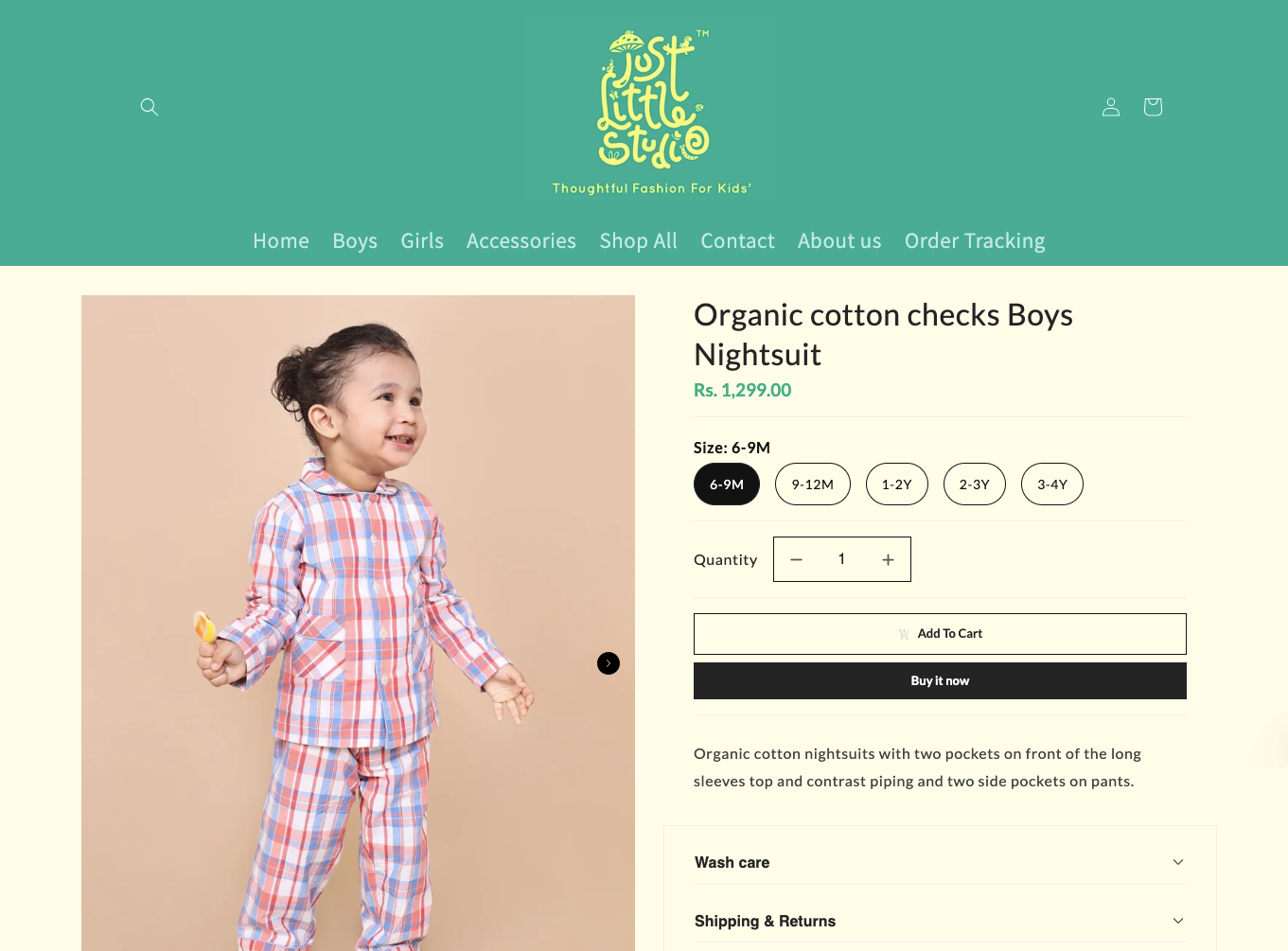Open the Boys menu item
This screenshot has height=951, width=1288.
pyautogui.click(x=355, y=241)
